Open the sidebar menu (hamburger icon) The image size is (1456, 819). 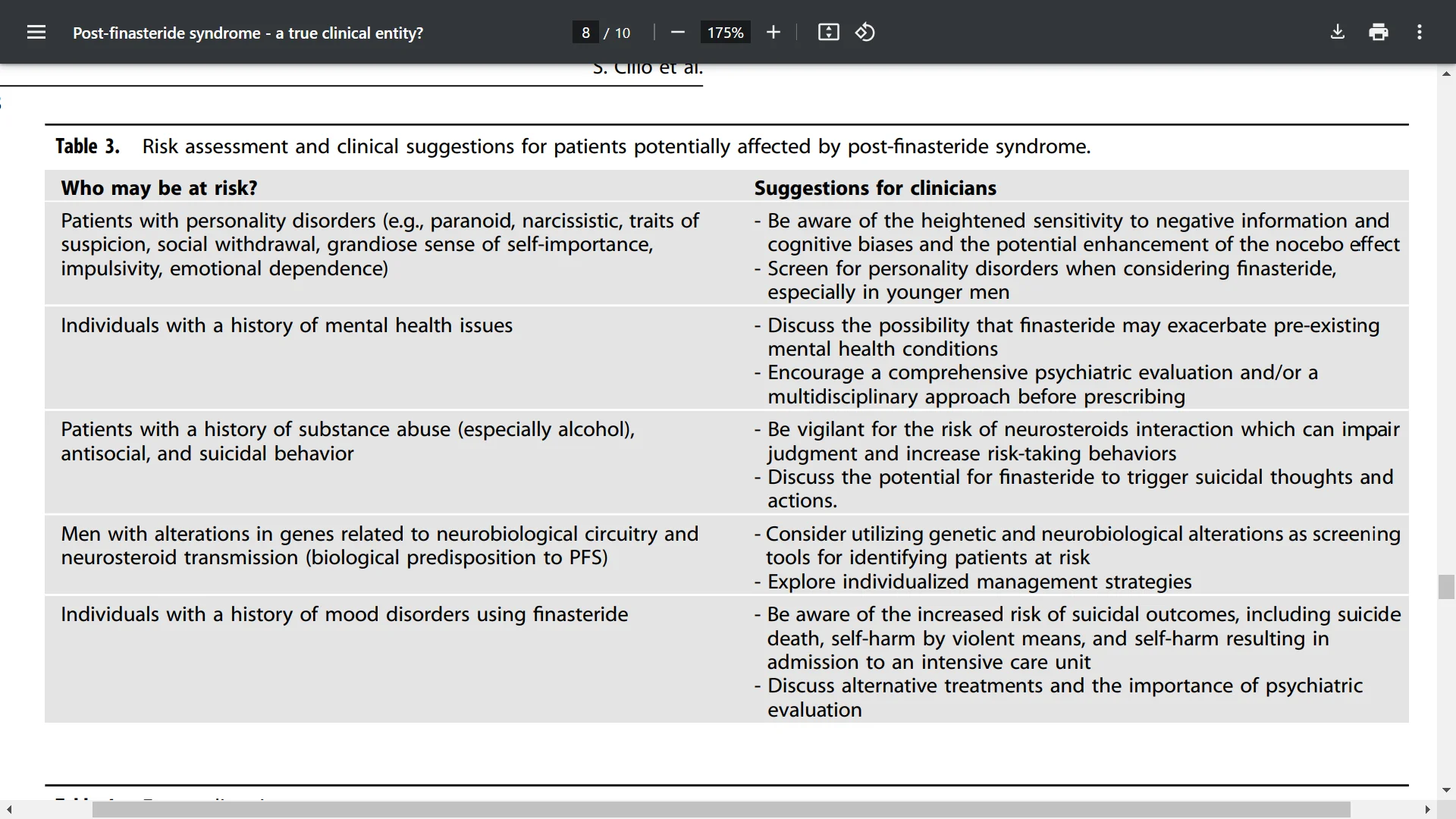tap(36, 33)
